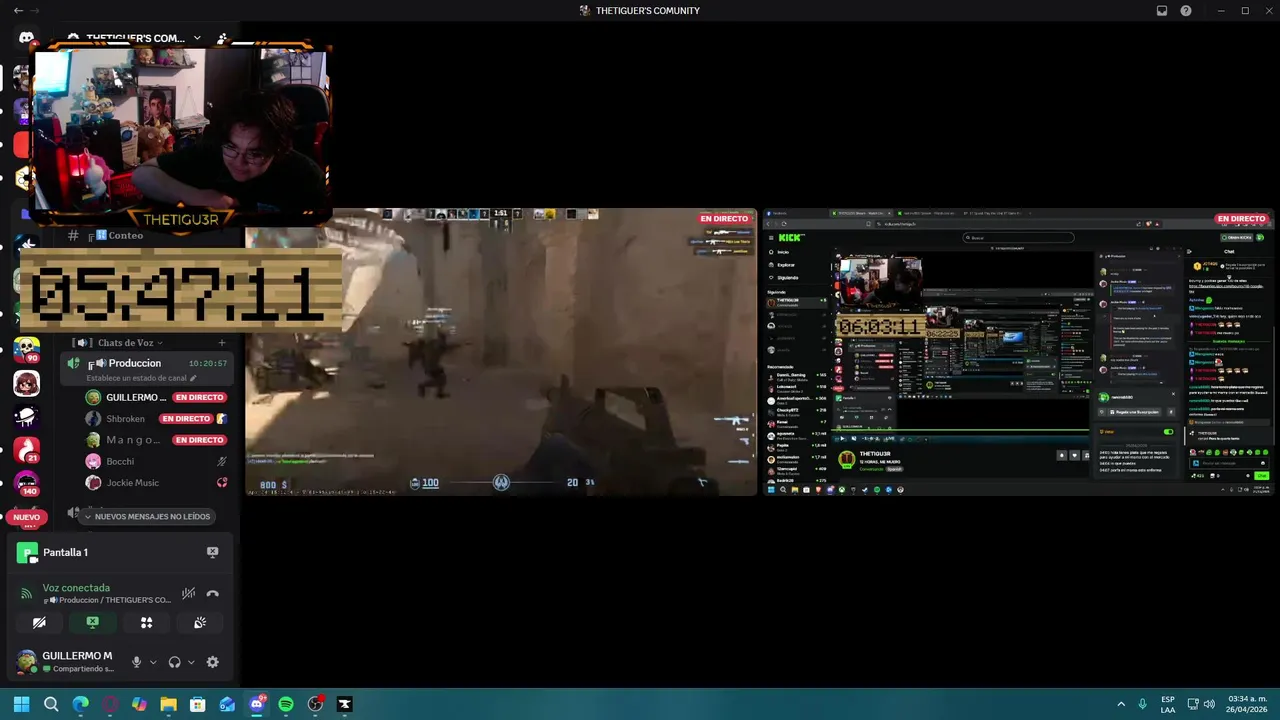
Task: Open Windows Start menu
Action: pyautogui.click(x=21, y=704)
